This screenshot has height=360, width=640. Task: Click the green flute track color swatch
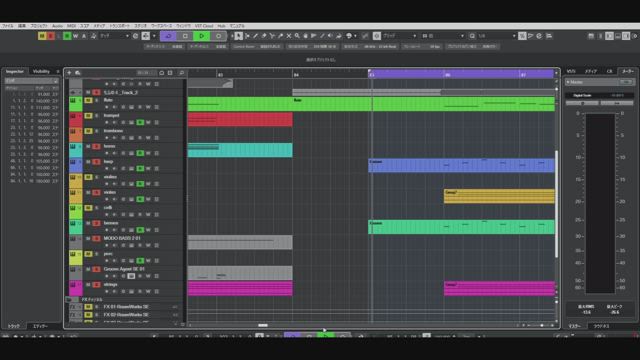75,104
